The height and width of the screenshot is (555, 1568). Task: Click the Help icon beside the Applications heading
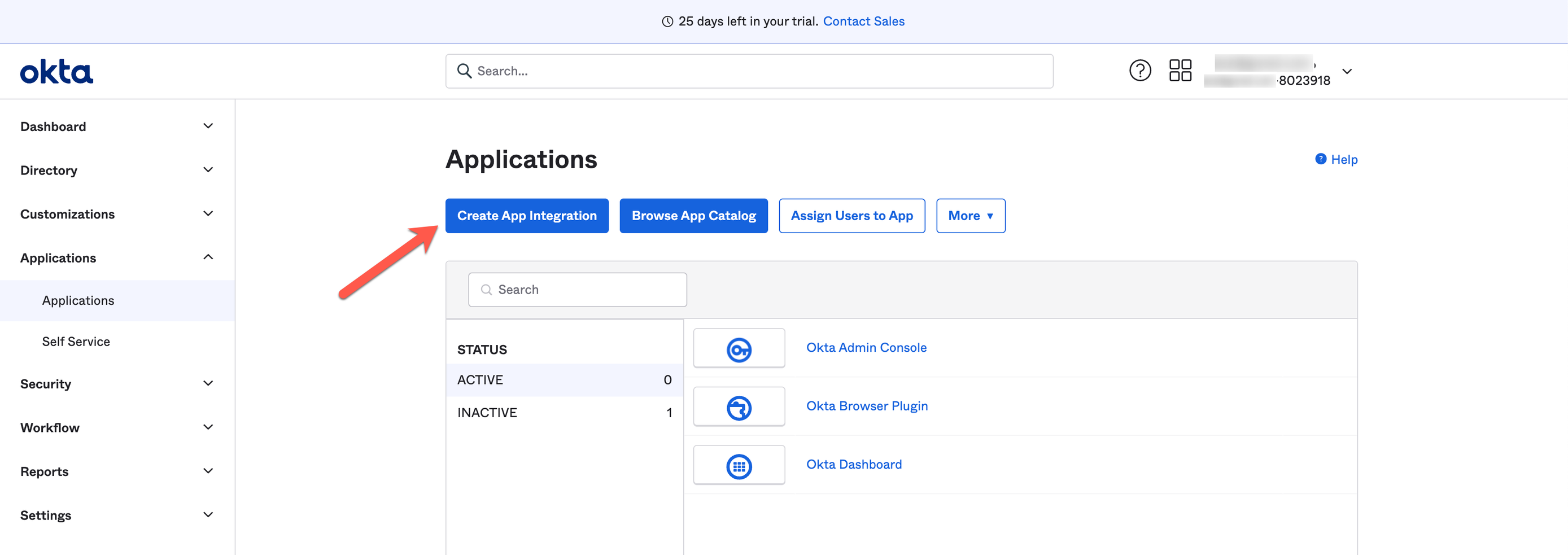point(1320,159)
